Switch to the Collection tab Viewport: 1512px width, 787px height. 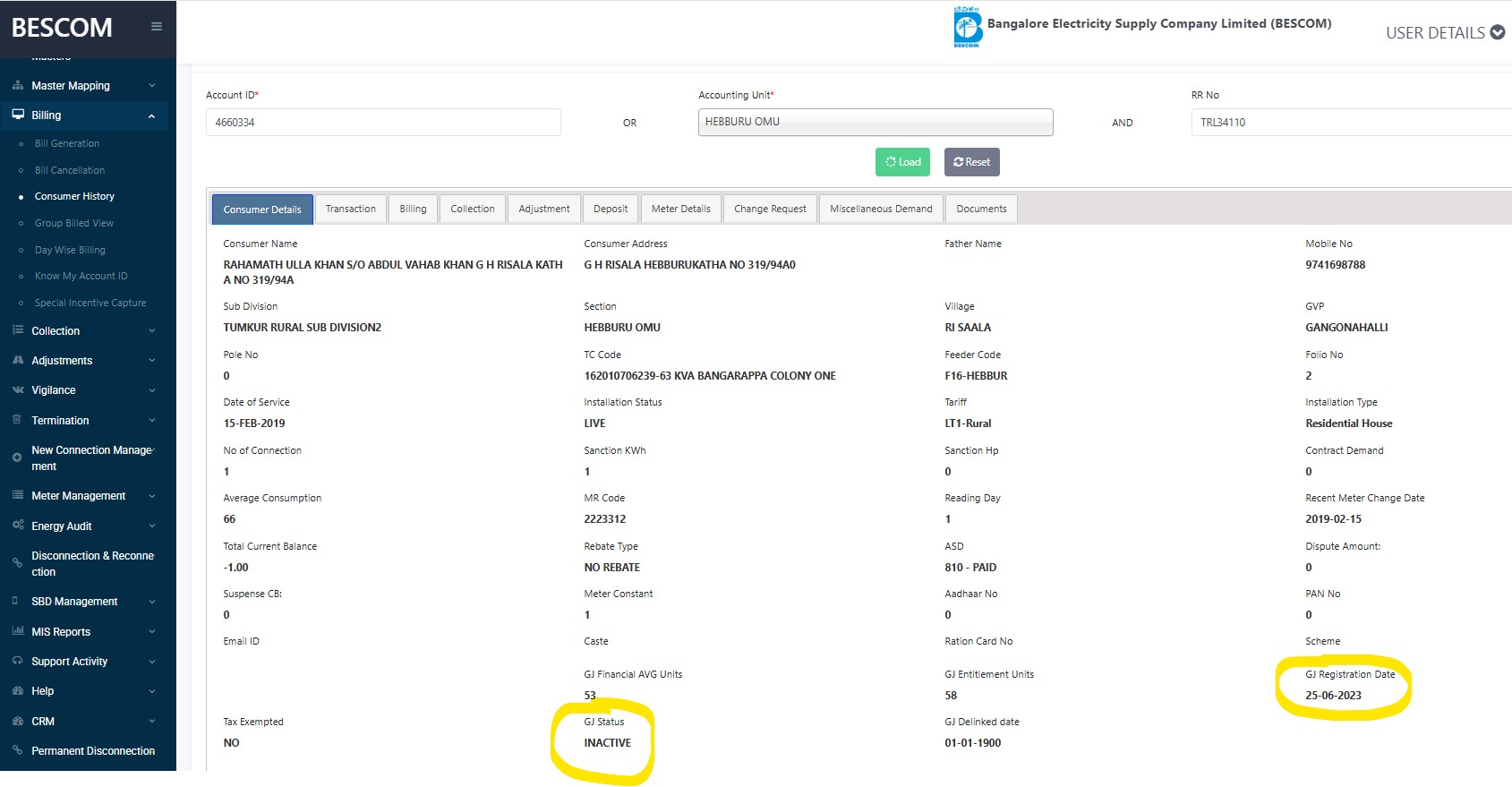[473, 209]
